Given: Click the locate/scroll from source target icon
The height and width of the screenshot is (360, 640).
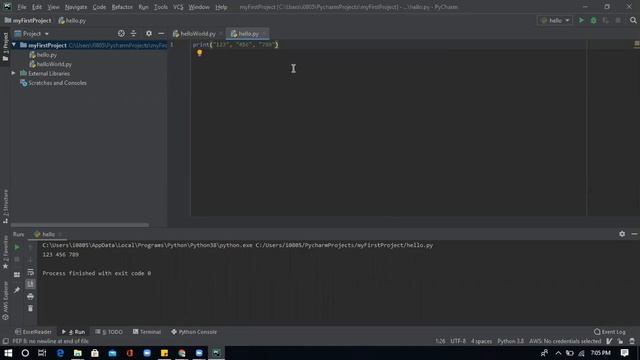Looking at the screenshot, I should click(x=121, y=33).
